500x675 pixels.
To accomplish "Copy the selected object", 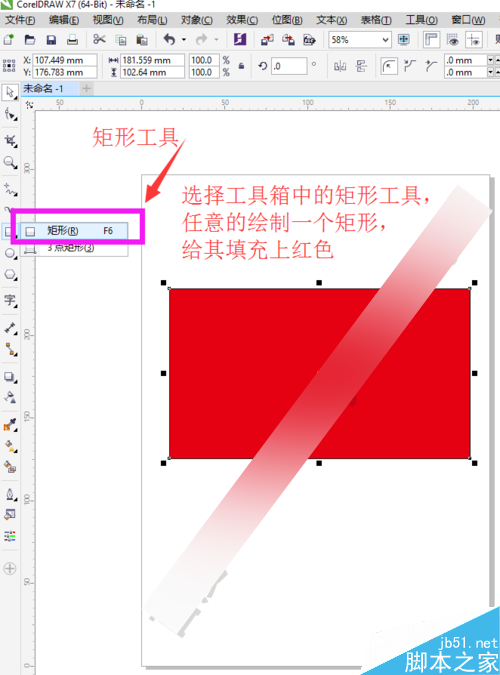I will (121, 40).
